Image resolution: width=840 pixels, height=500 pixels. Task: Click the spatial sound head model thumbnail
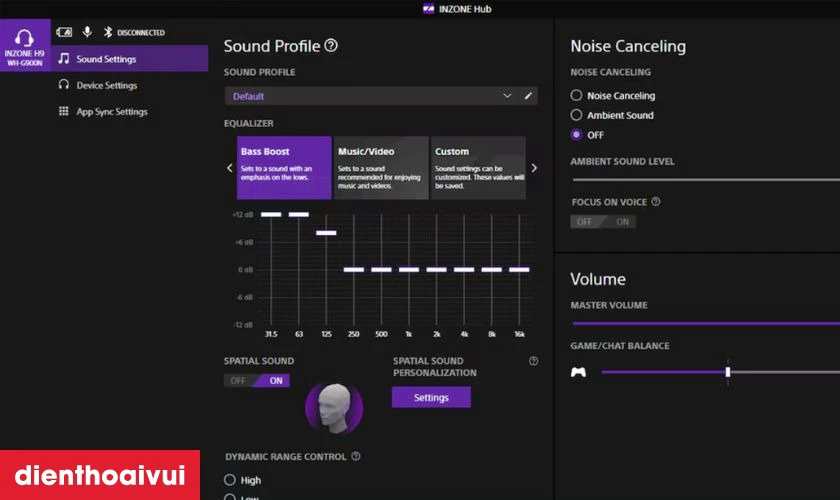[334, 408]
